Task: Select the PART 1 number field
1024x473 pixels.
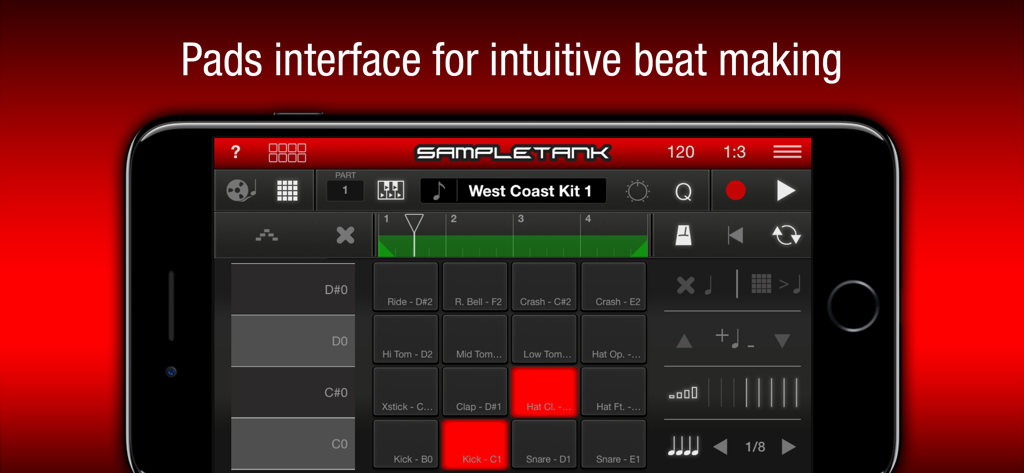Action: [345, 191]
